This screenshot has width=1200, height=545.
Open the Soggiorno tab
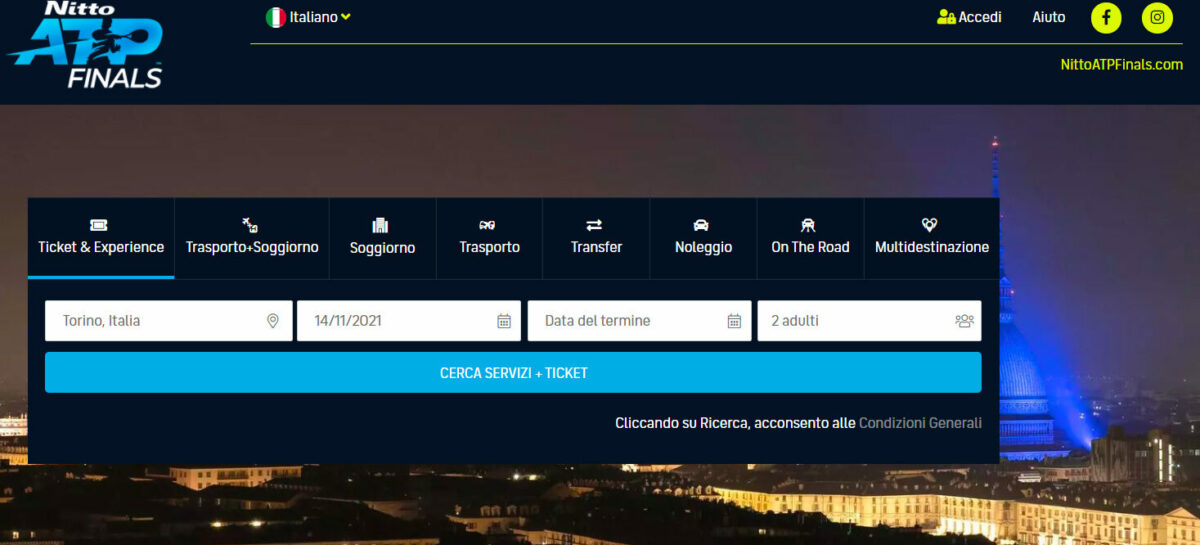382,237
